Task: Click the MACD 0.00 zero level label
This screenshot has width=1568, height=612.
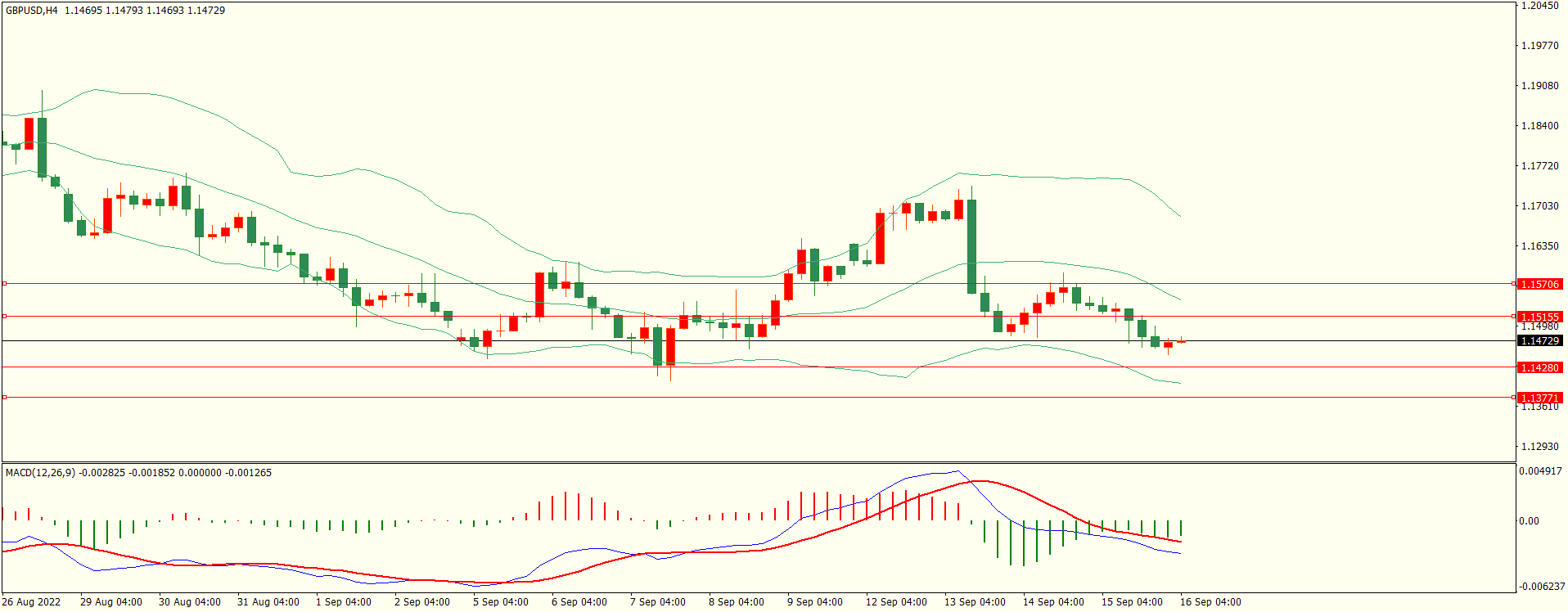Action: (x=1529, y=521)
